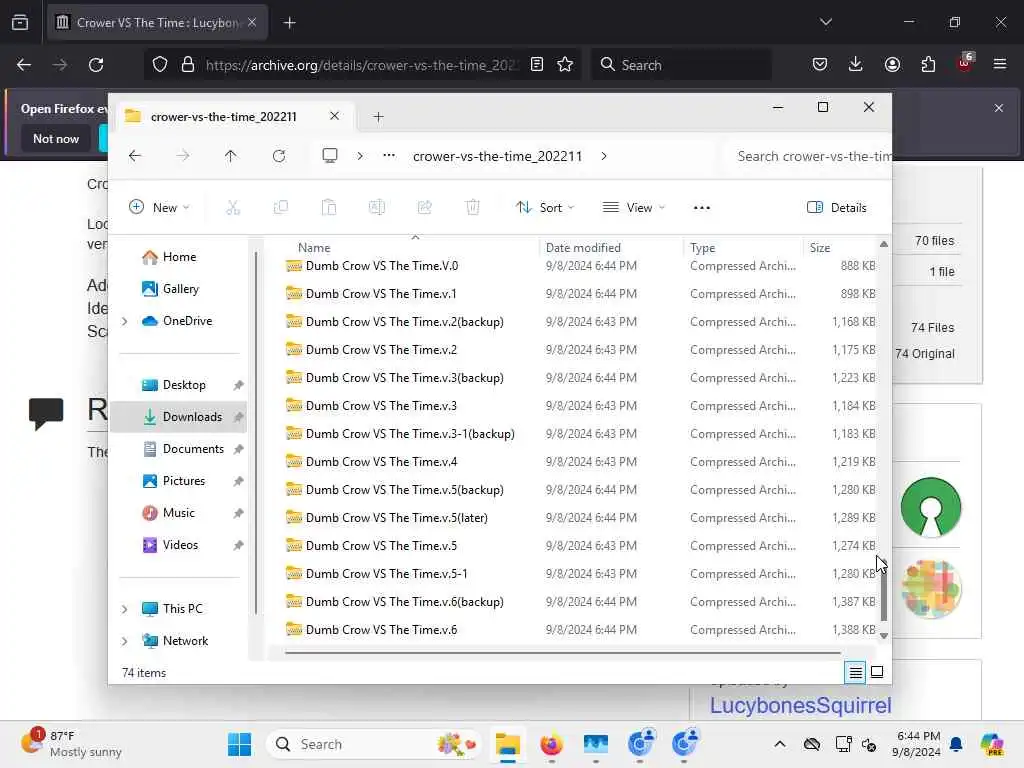This screenshot has width=1024, height=768.
Task: Open Firefox account profile icon
Action: [x=892, y=65]
